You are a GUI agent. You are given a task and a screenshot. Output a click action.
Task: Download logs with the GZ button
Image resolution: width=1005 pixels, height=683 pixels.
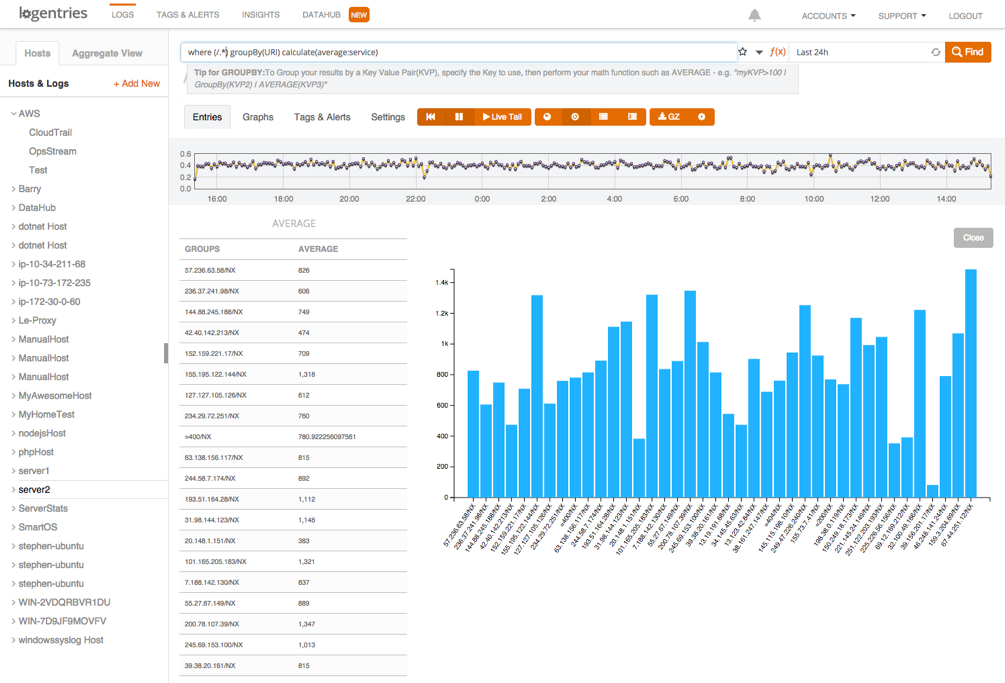[669, 117]
